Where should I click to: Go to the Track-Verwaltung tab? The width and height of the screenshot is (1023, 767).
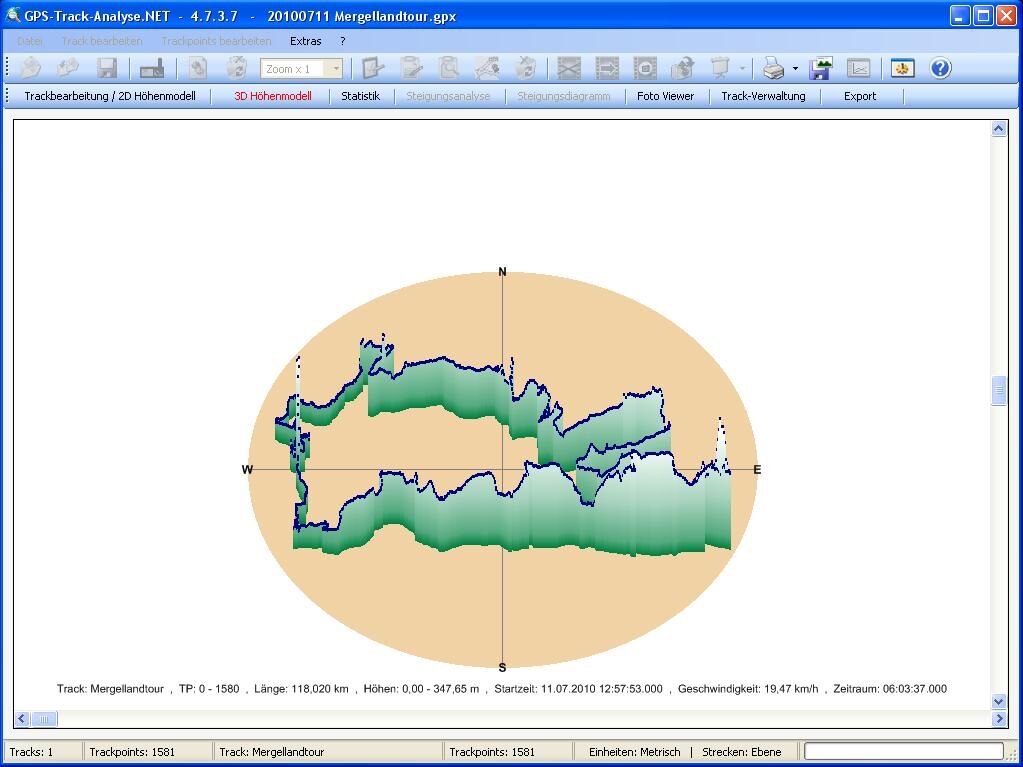click(x=763, y=96)
